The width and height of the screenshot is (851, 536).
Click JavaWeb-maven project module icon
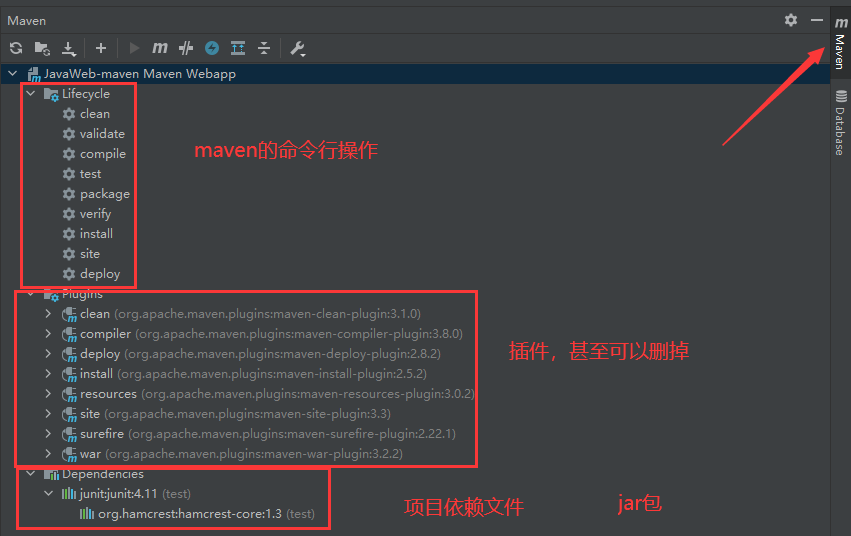tap(34, 74)
